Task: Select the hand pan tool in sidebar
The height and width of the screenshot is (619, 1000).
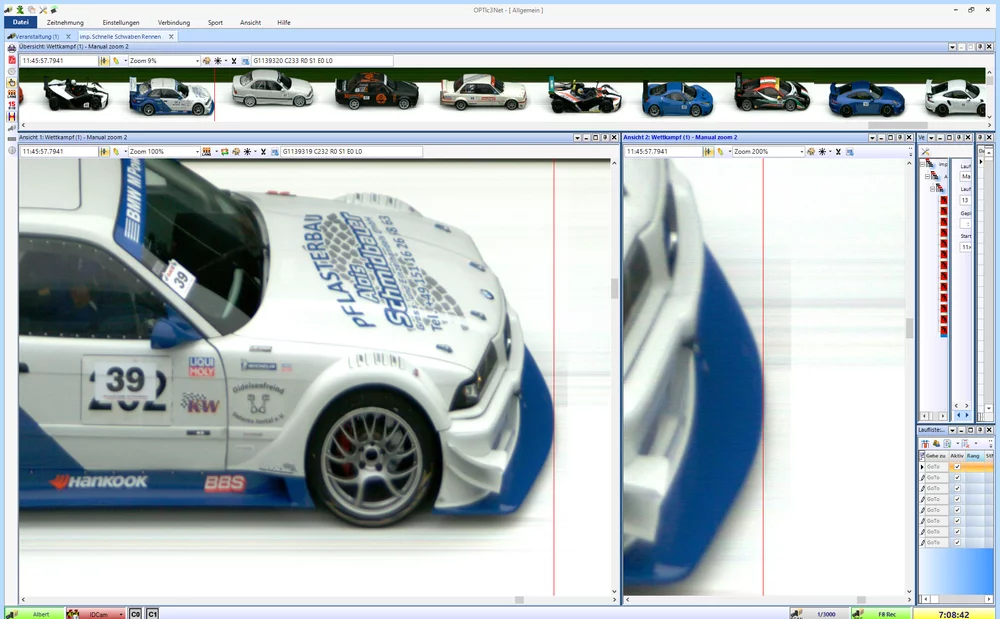Action: coord(11,82)
